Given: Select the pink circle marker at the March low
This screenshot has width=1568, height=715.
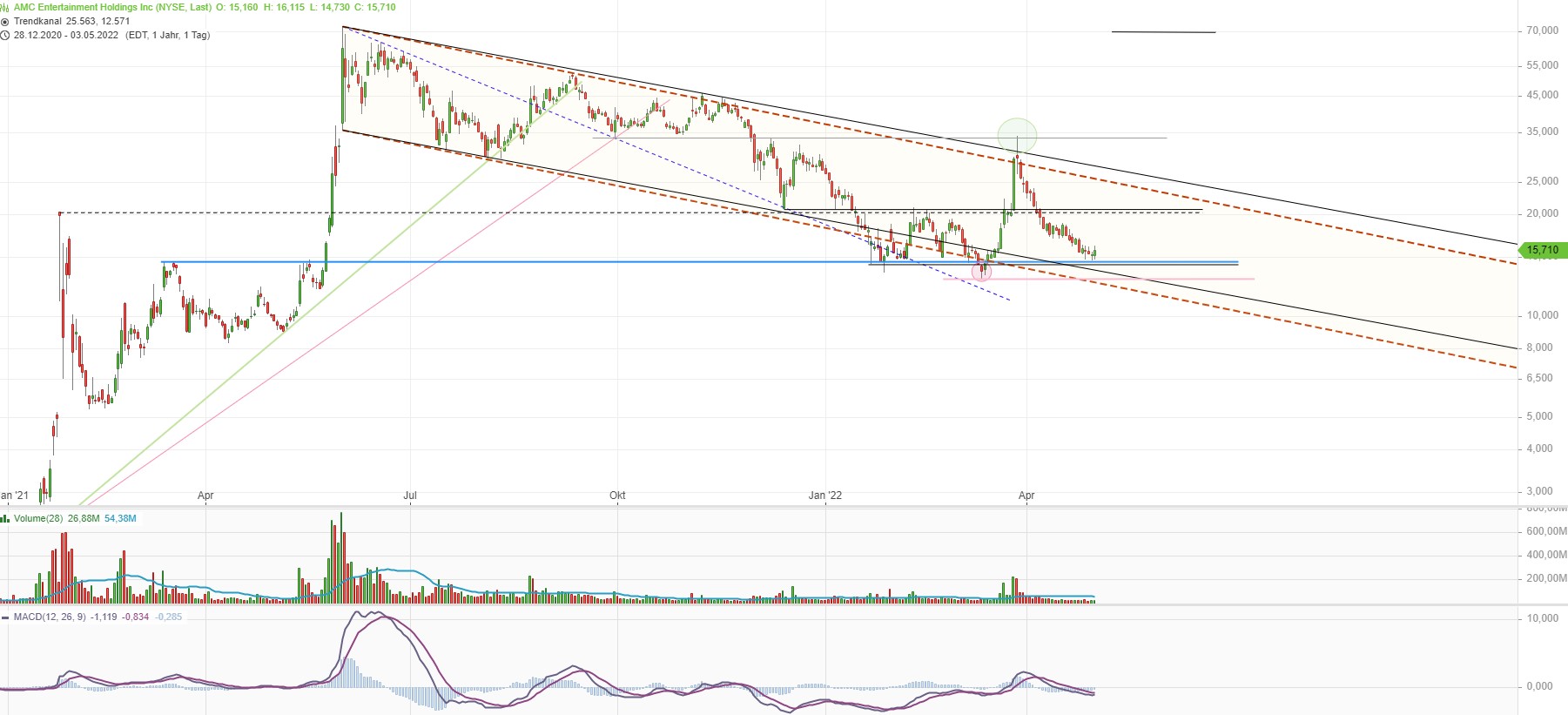Looking at the screenshot, I should 981,271.
